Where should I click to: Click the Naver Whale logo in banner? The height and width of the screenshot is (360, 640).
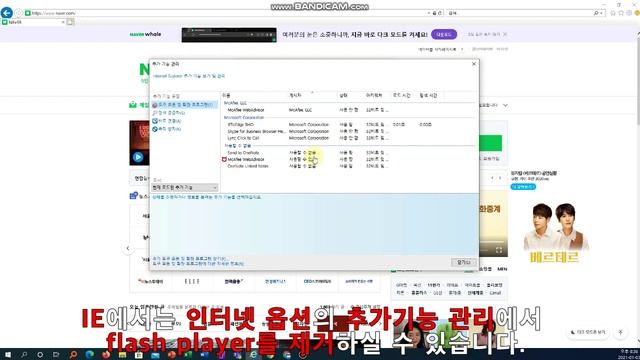[145, 34]
